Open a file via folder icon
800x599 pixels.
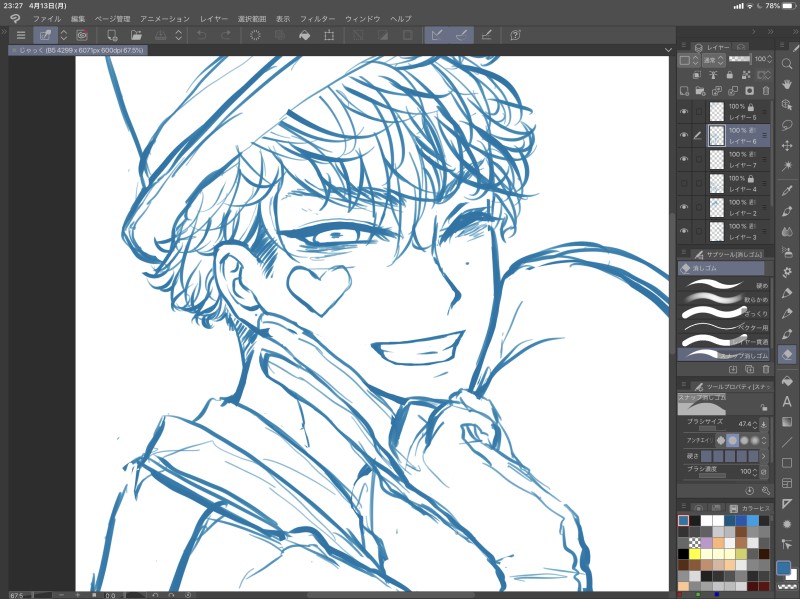tap(136, 35)
